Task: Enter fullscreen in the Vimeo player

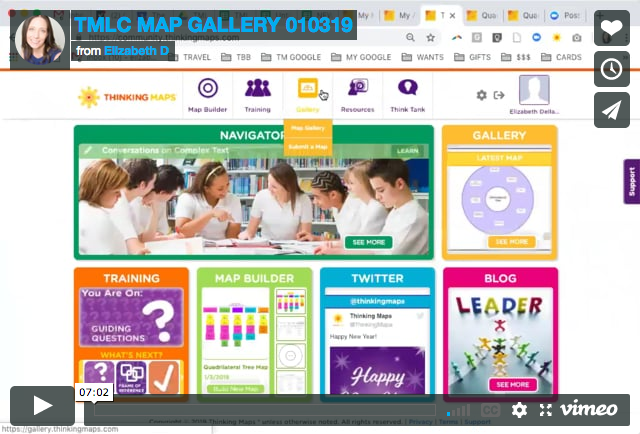Action: [x=546, y=410]
